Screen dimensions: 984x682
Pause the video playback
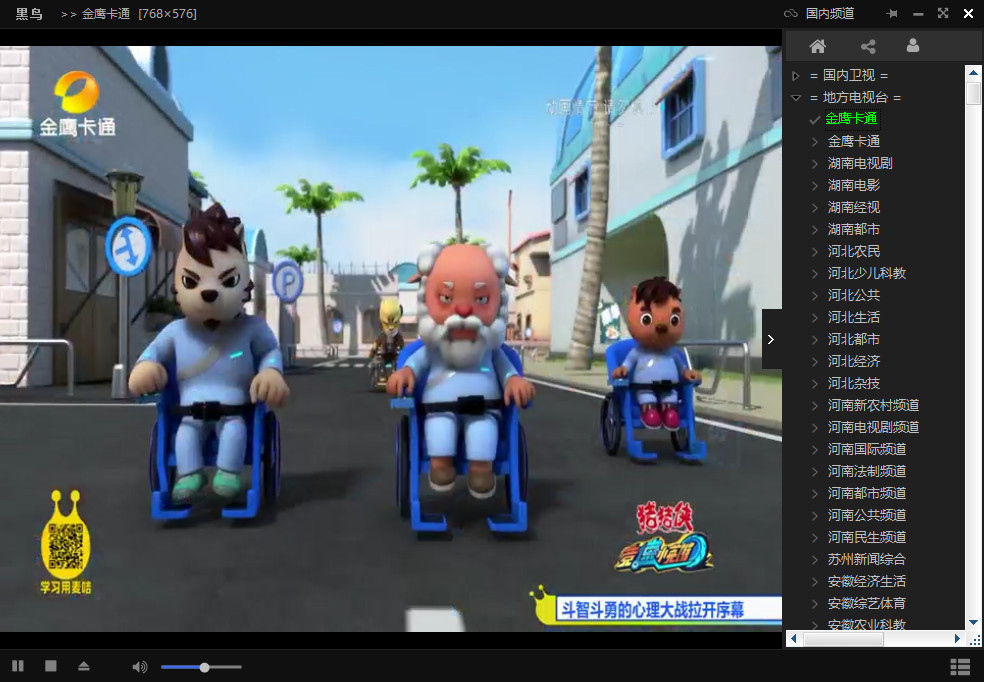click(x=18, y=666)
